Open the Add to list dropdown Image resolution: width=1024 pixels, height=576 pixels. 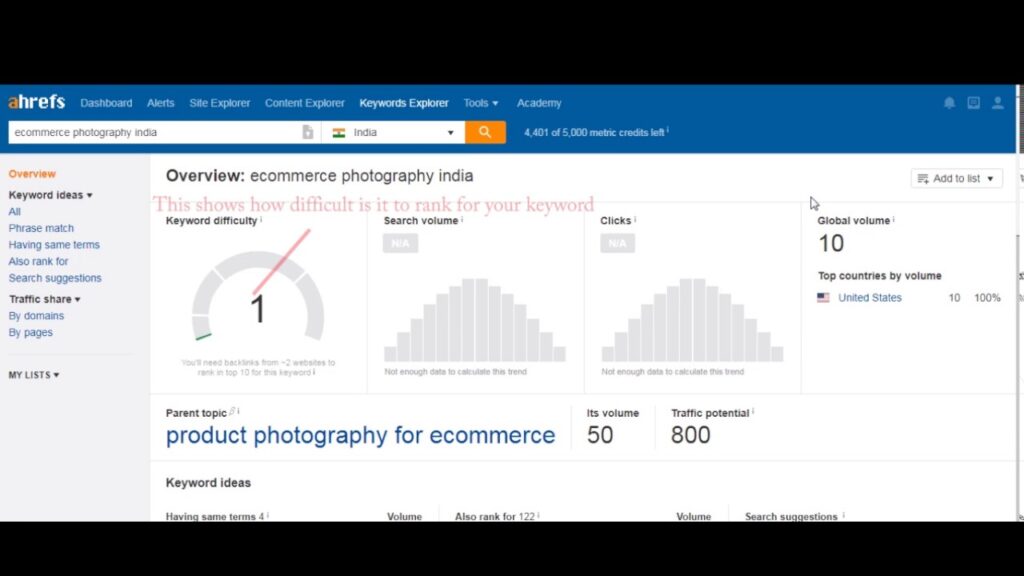[x=957, y=178]
